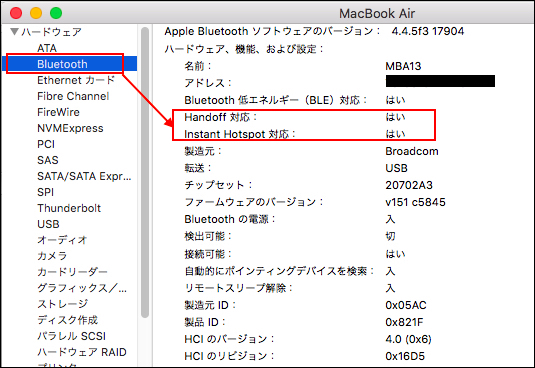Viewport: 535px width, 368px height.
Task: Click the 転送 value USB
Action: click(x=396, y=168)
